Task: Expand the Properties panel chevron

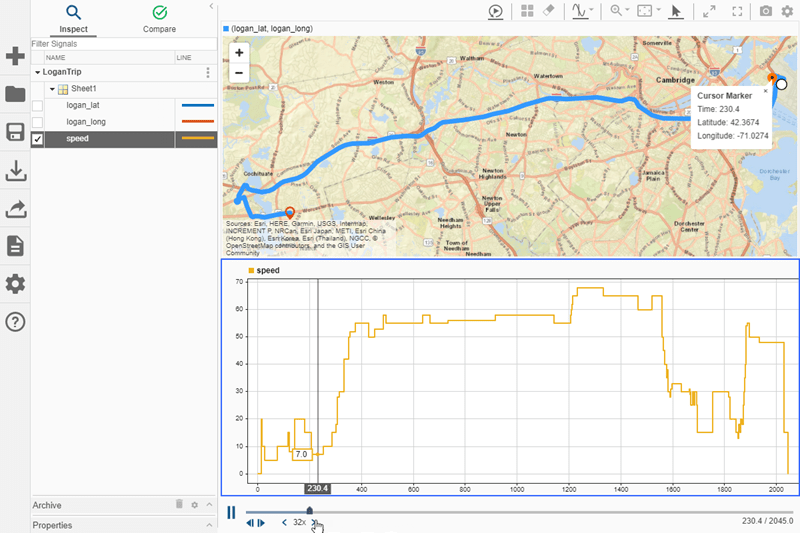Action: click(x=210, y=525)
